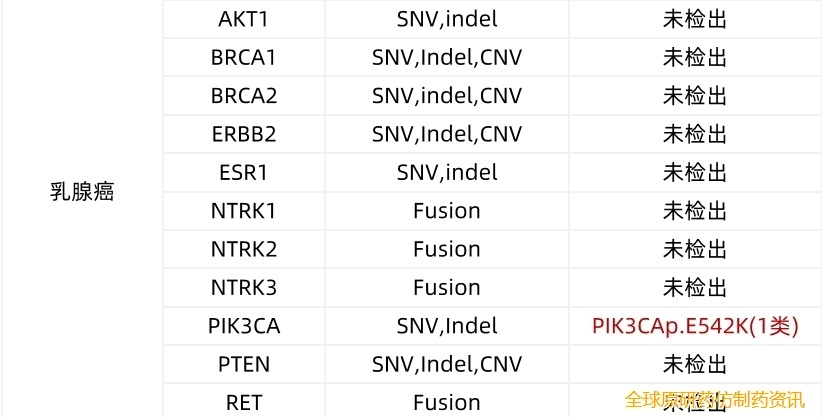This screenshot has width=822, height=417.
Task: Select the RET gene cell
Action: (x=244, y=402)
